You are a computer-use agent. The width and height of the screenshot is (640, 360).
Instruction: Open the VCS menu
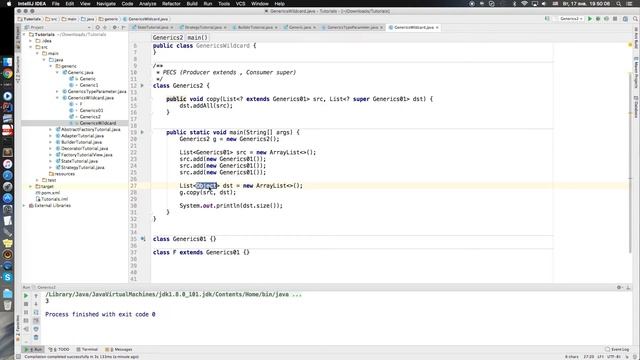pyautogui.click(x=240, y=4)
